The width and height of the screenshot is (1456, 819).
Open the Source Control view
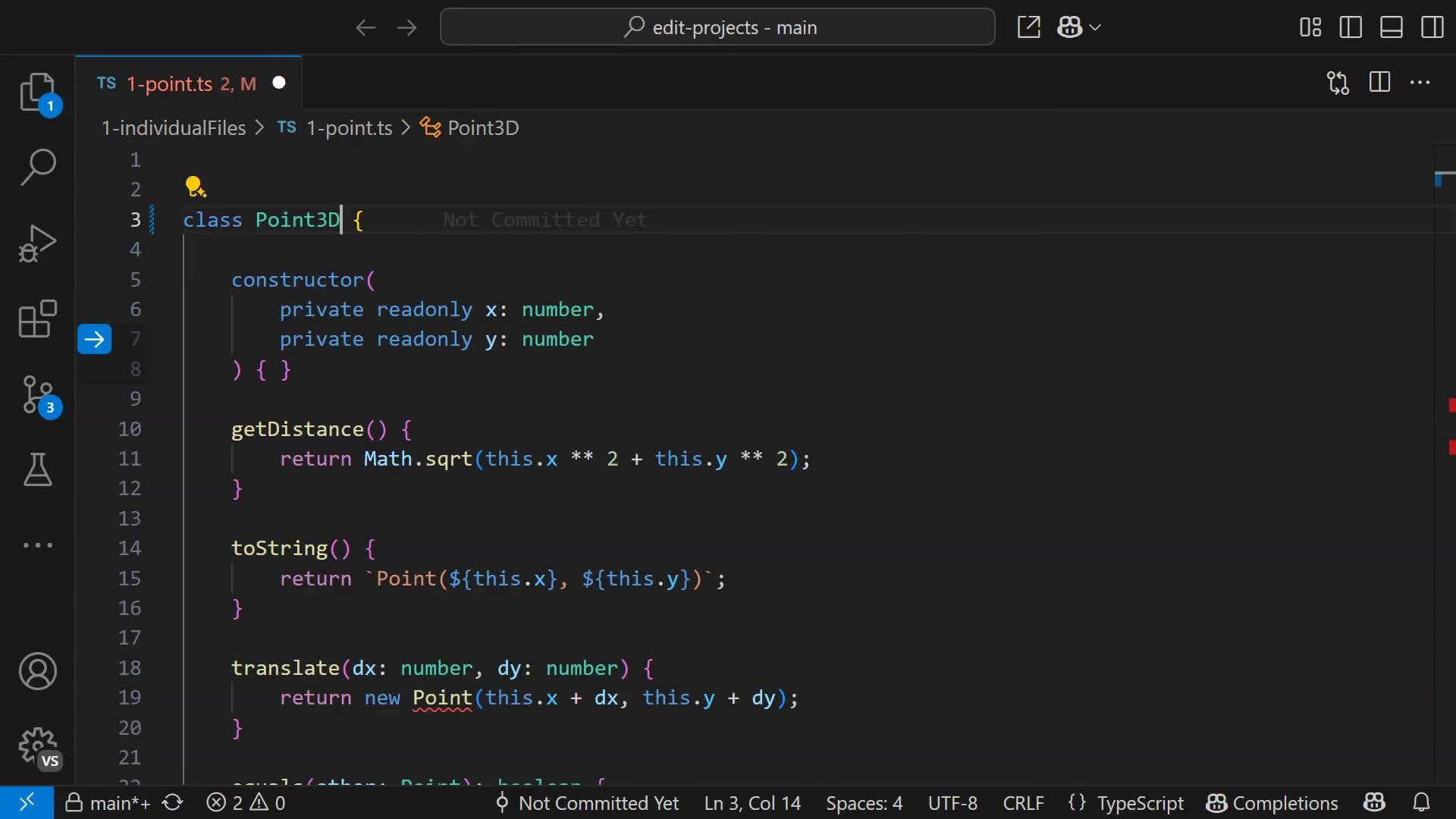coord(37,394)
